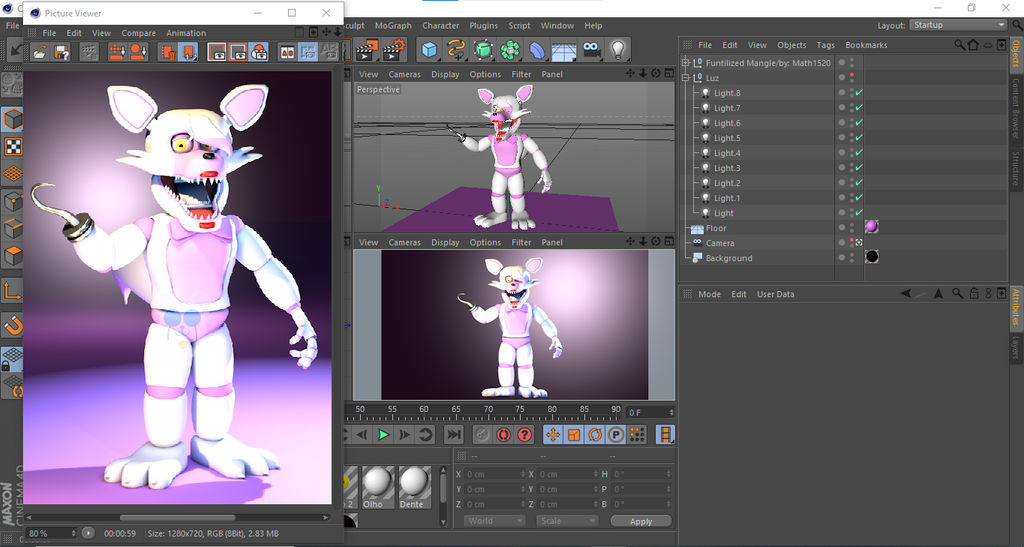The image size is (1024, 547).
Task: Open the Plugins menu
Action: tap(483, 25)
